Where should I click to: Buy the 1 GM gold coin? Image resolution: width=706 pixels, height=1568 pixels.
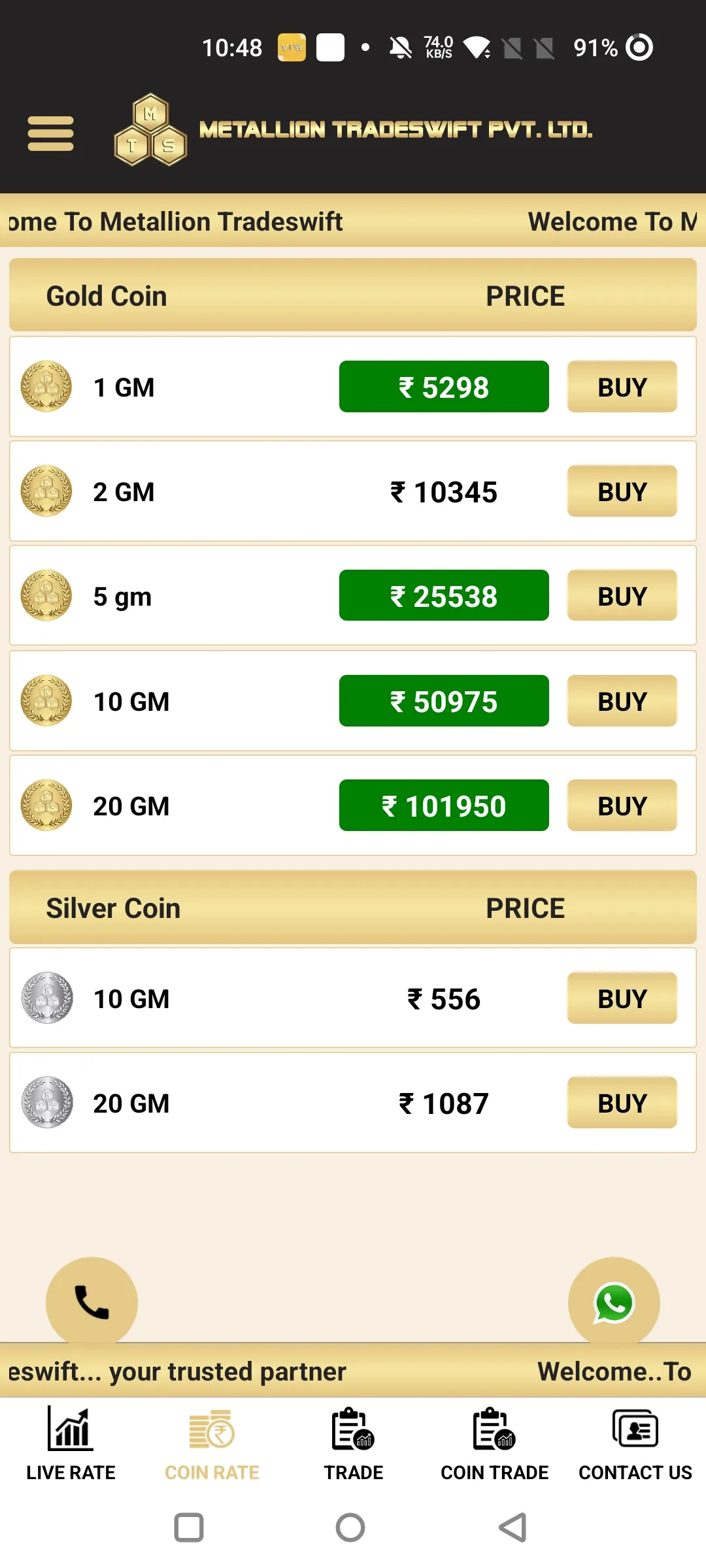(622, 387)
